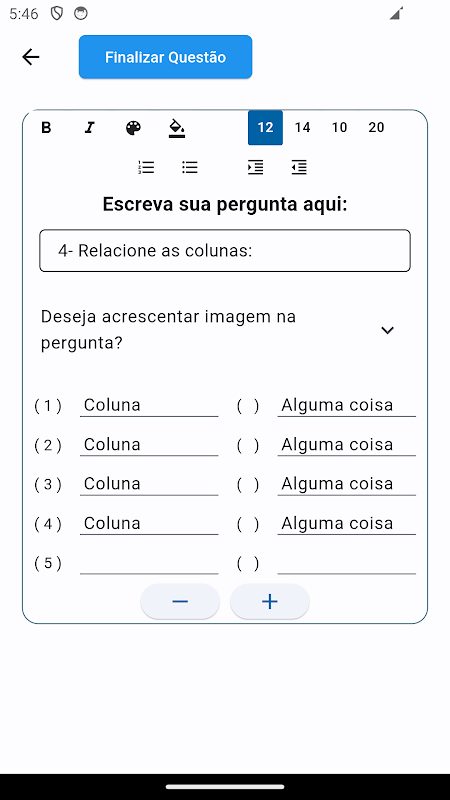450x800 pixels.
Task: Edit the question text field
Action: [225, 251]
